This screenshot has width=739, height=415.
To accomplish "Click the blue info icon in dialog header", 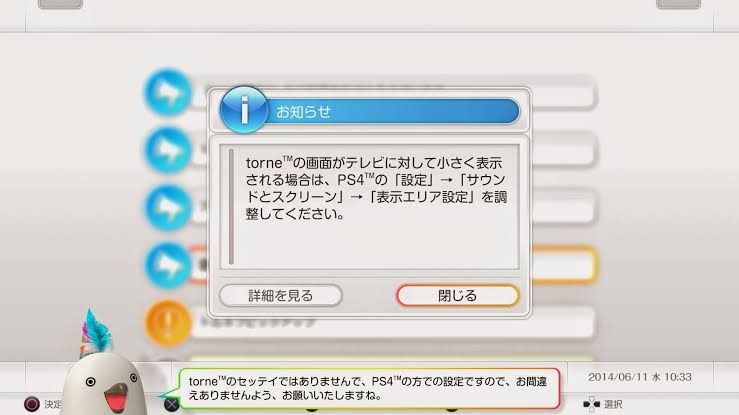I will (x=244, y=109).
